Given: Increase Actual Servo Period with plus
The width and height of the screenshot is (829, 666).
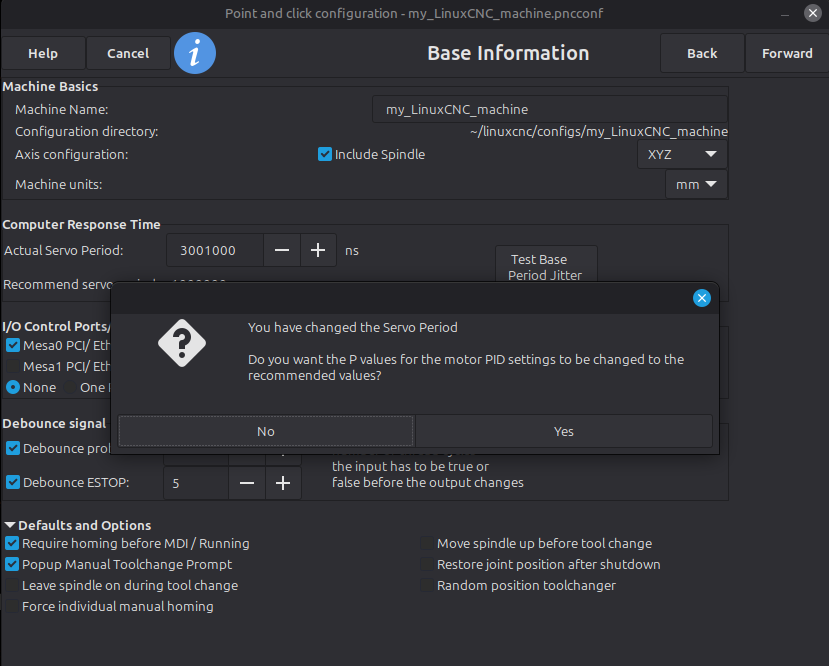Looking at the screenshot, I should click(x=318, y=251).
